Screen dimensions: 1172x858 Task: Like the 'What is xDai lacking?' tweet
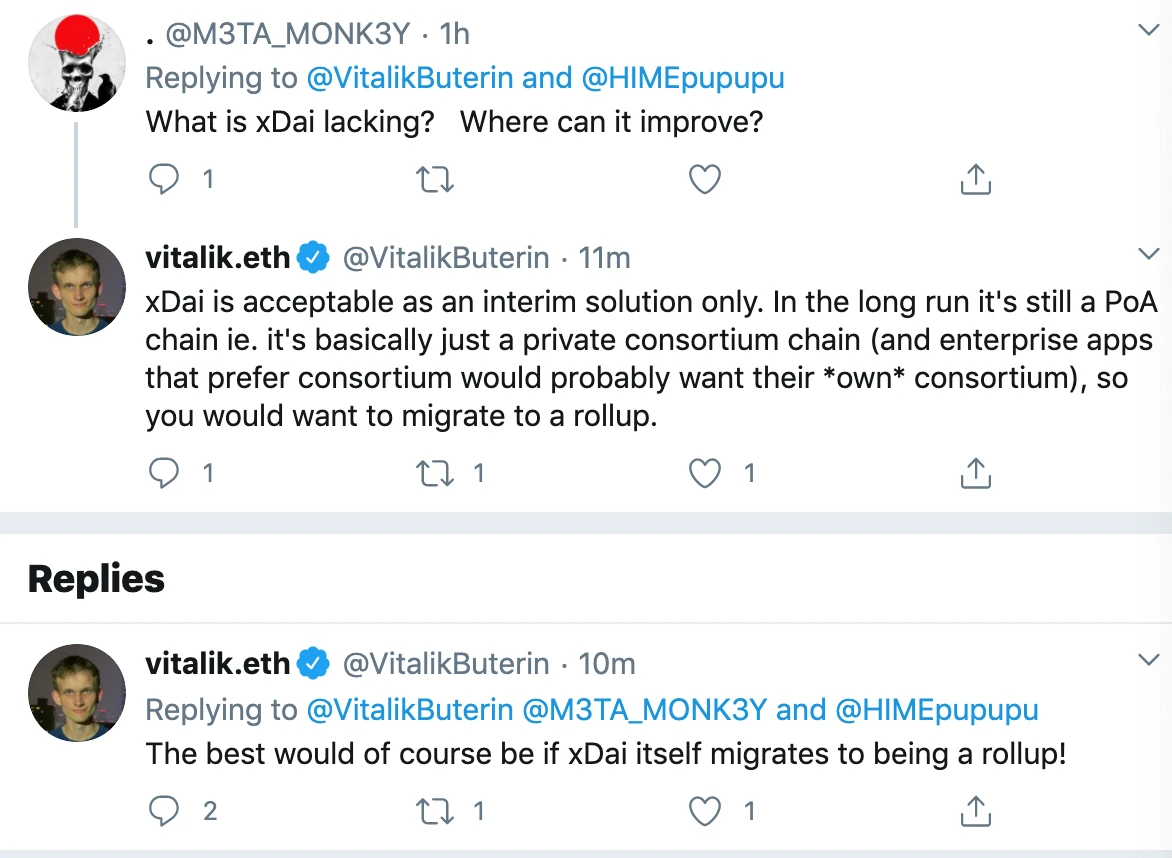(x=704, y=179)
